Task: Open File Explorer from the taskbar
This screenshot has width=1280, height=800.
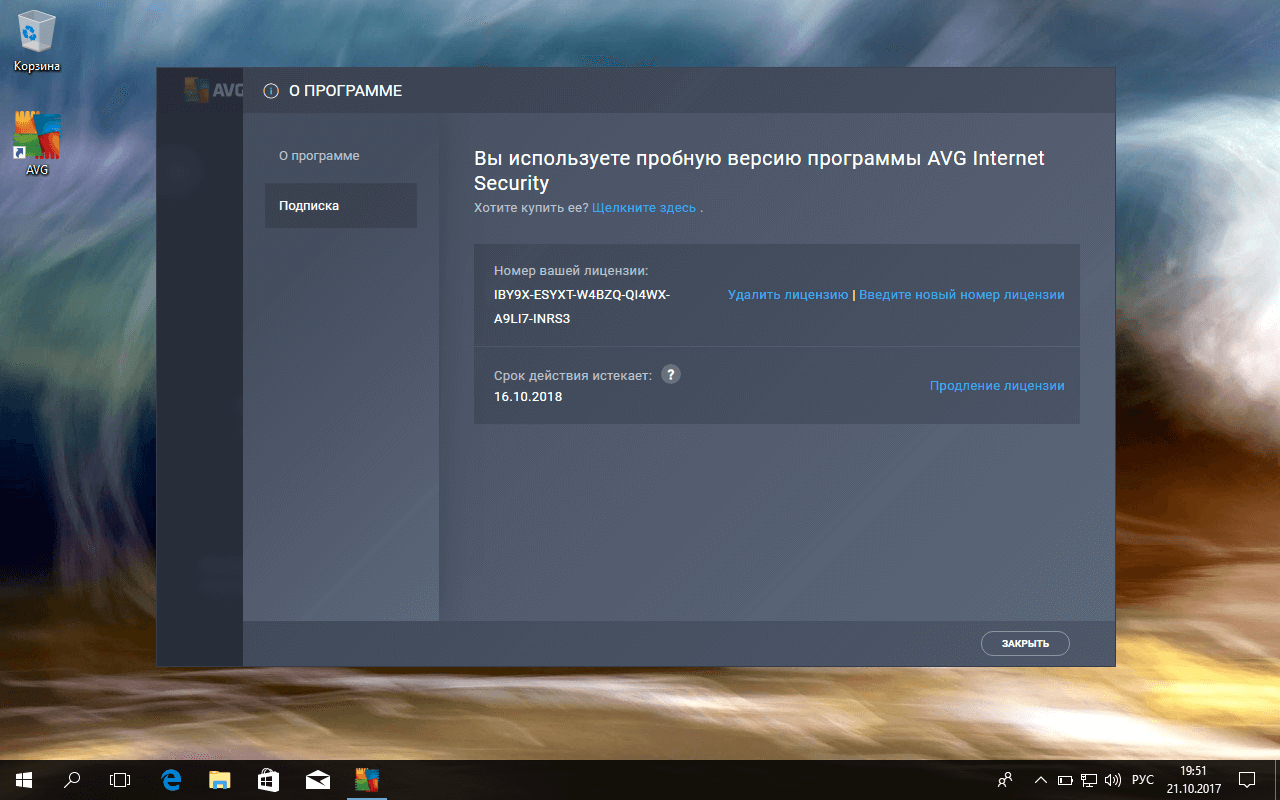Action: coord(220,779)
